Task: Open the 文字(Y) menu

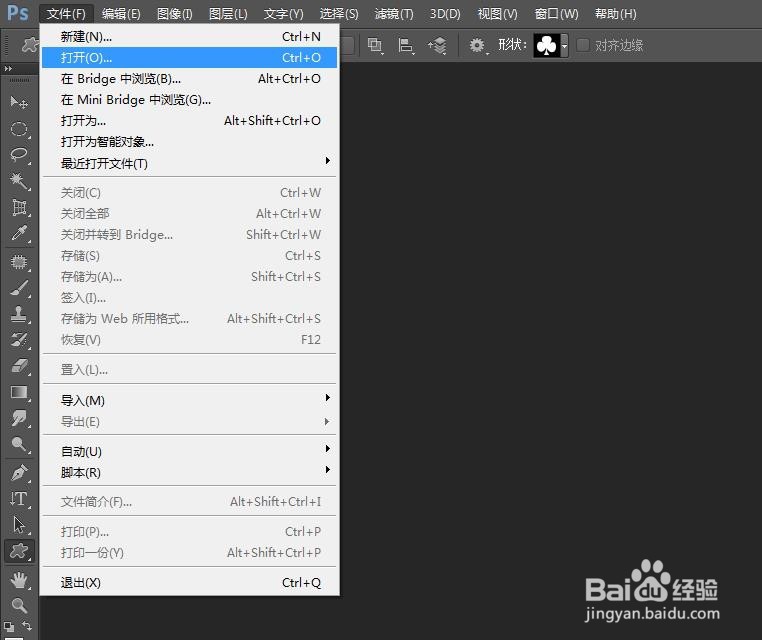Action: tap(283, 14)
